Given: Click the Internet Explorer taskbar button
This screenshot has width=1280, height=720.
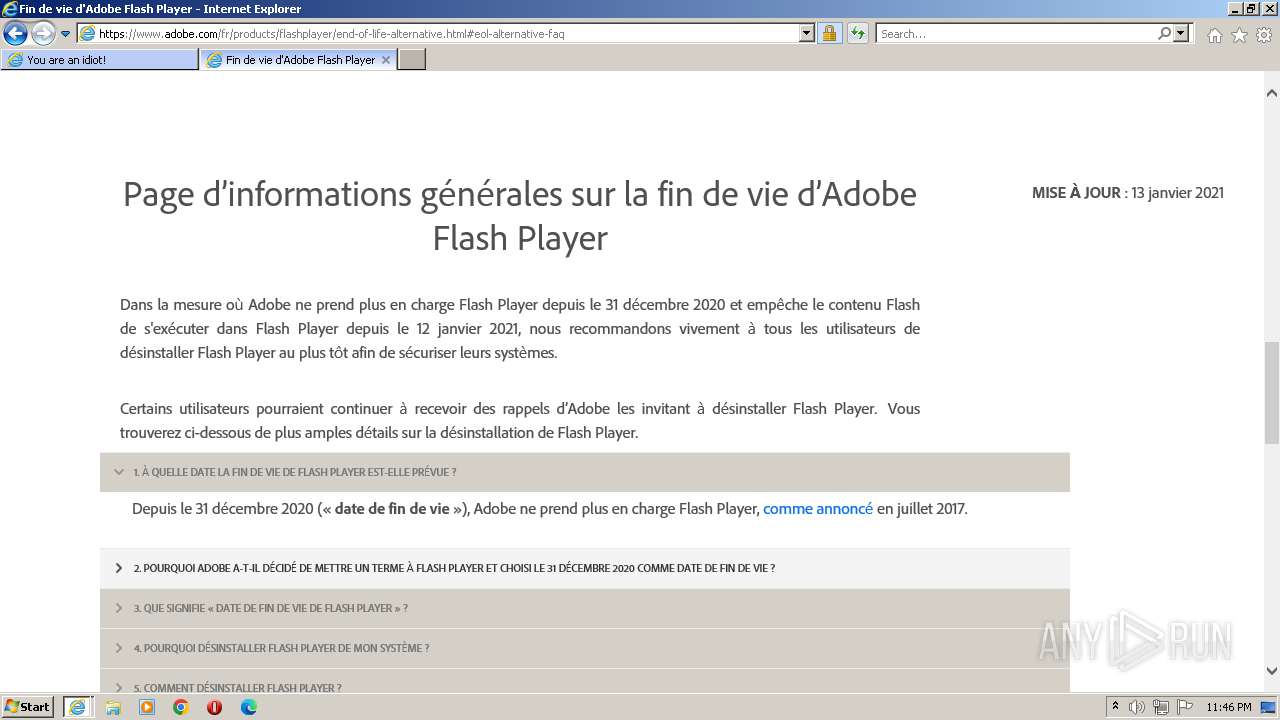Looking at the screenshot, I should (78, 707).
